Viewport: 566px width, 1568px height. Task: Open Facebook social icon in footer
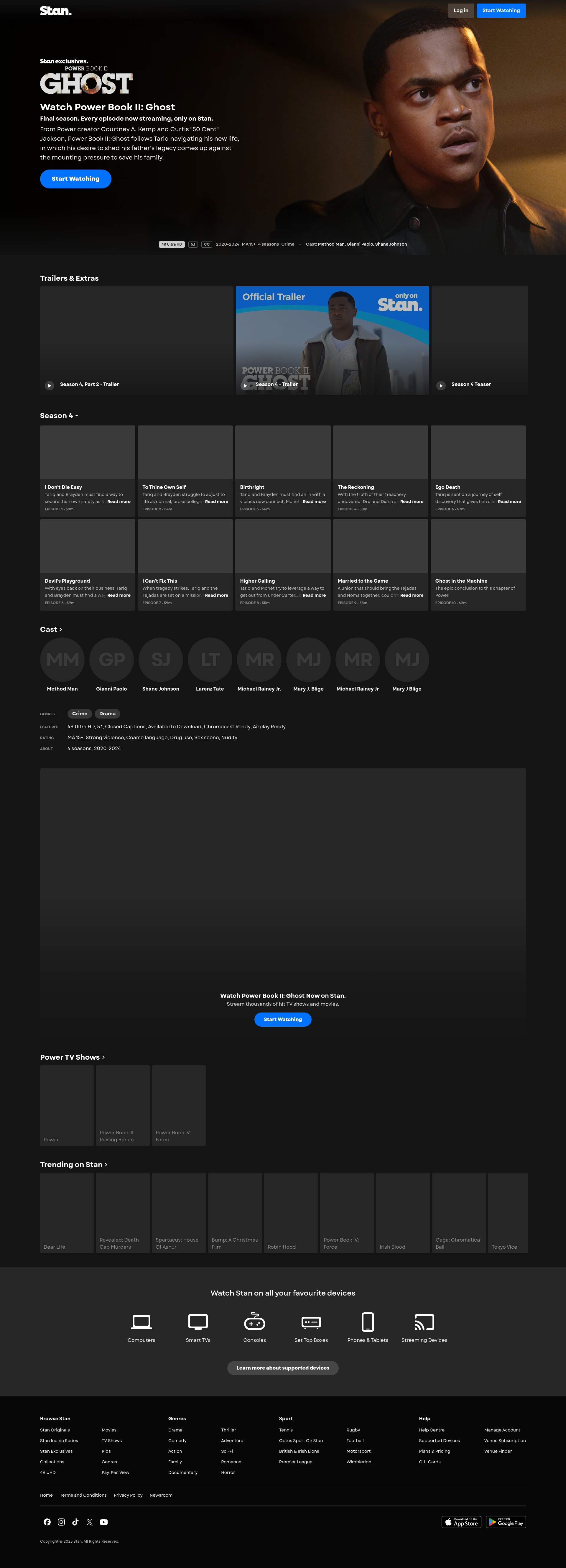47,1522
